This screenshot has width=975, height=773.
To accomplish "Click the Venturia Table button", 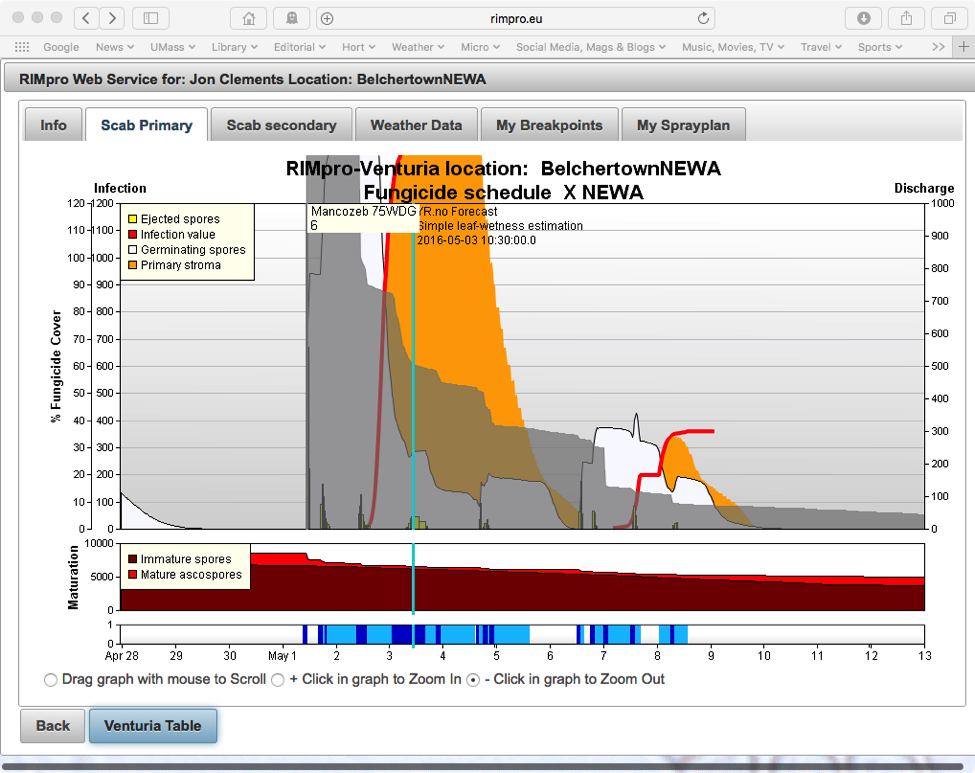I will click(153, 726).
